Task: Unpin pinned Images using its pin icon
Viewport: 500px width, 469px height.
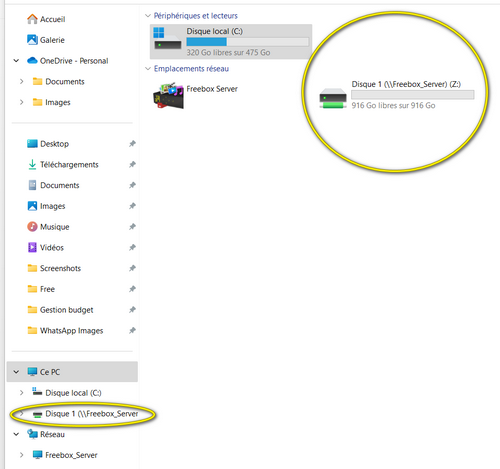Action: tap(132, 206)
